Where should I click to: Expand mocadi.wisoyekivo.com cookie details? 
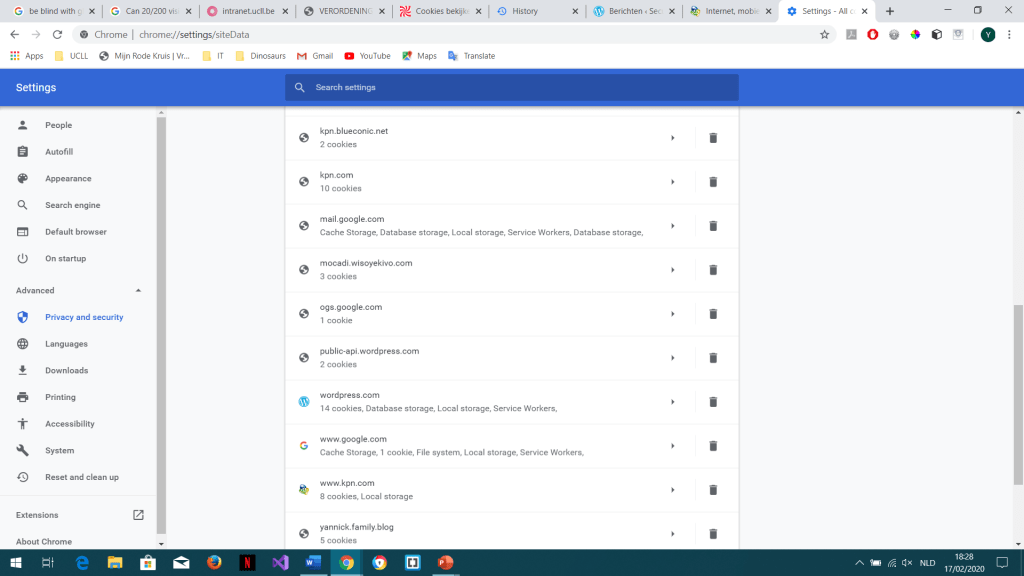[672, 270]
